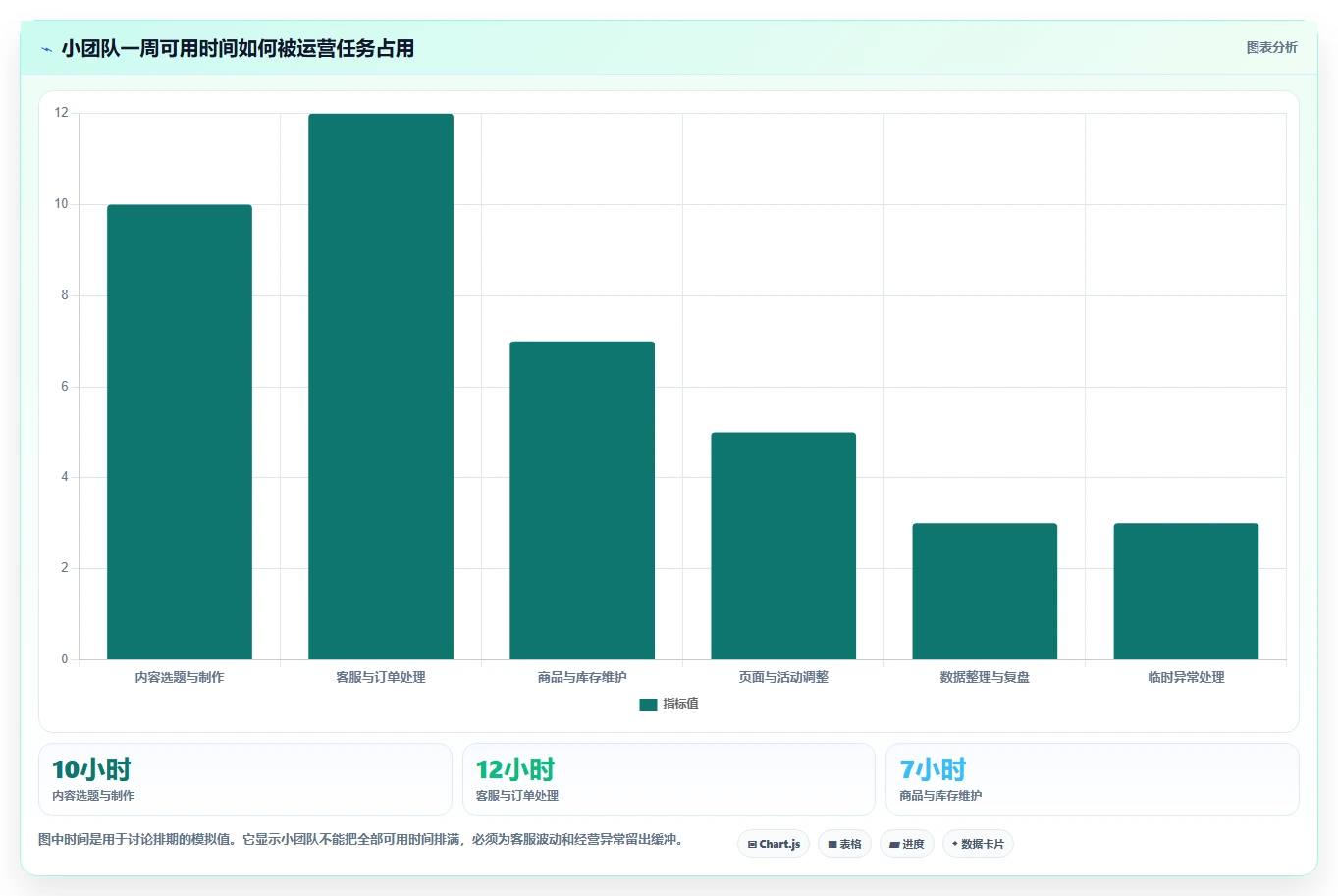This screenshot has height=896, width=1338.
Task: Select the 临时异常处理 bar in the chart
Action: pyautogui.click(x=1186, y=591)
